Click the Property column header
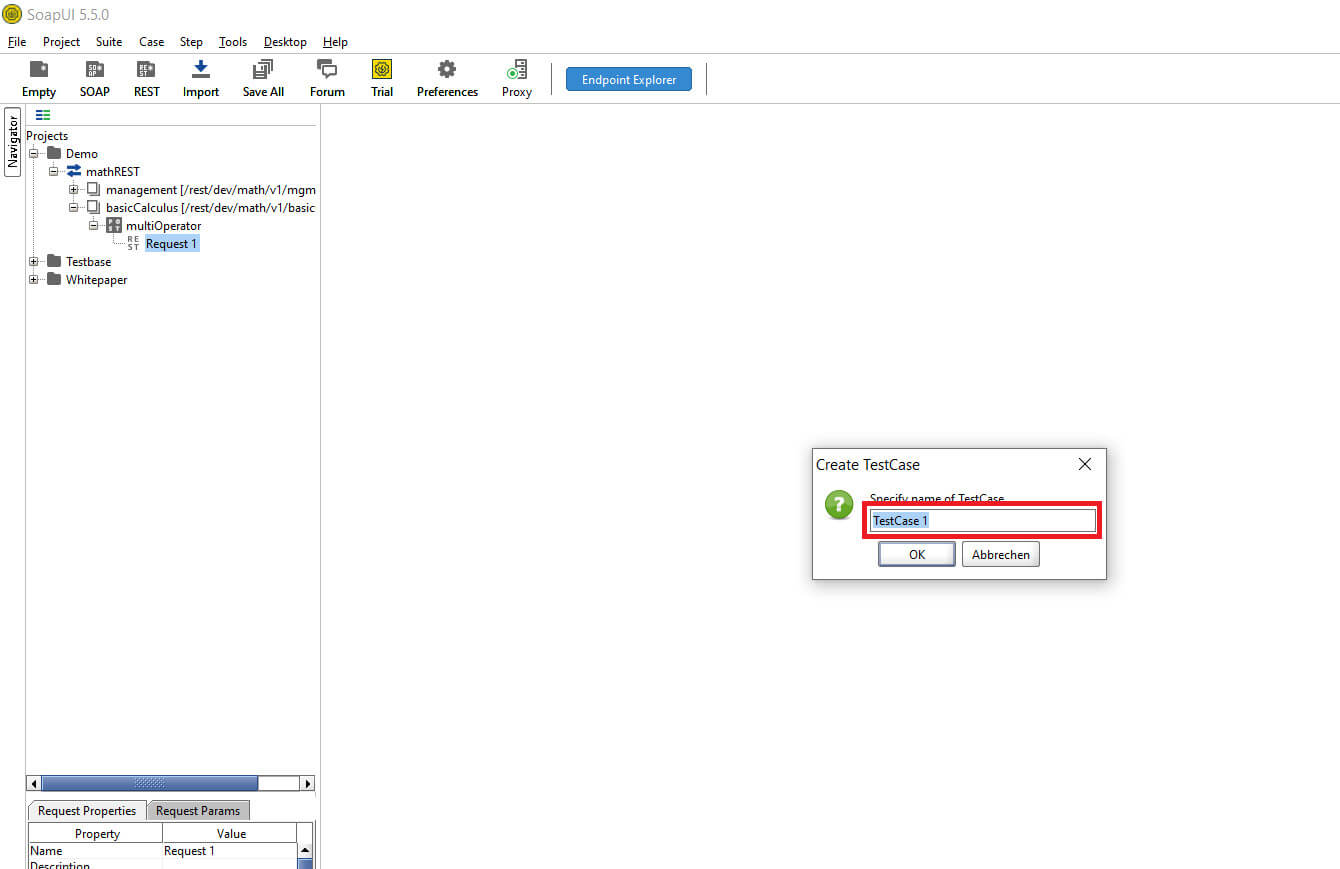This screenshot has width=1340, height=869. [97, 833]
